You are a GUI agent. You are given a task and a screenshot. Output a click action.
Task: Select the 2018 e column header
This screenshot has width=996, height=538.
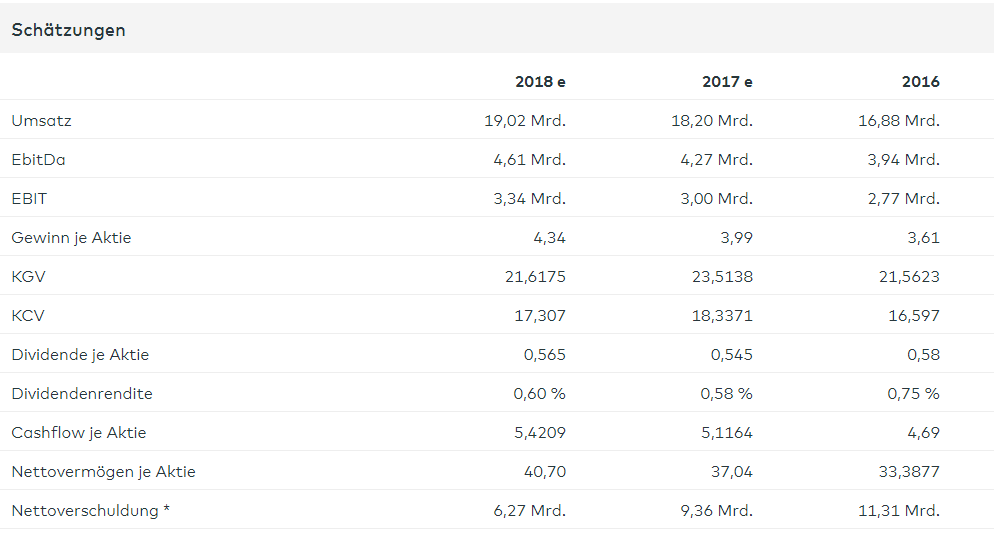tap(540, 82)
